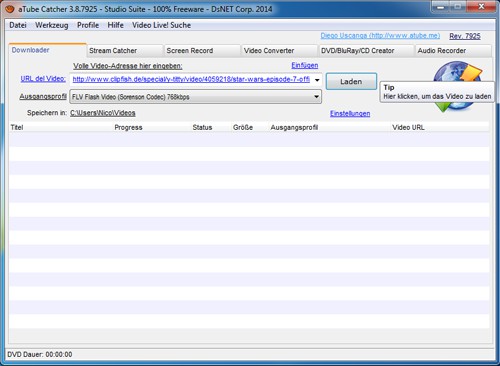500x366 pixels.
Task: Open the Hilfe menu
Action: (x=115, y=25)
